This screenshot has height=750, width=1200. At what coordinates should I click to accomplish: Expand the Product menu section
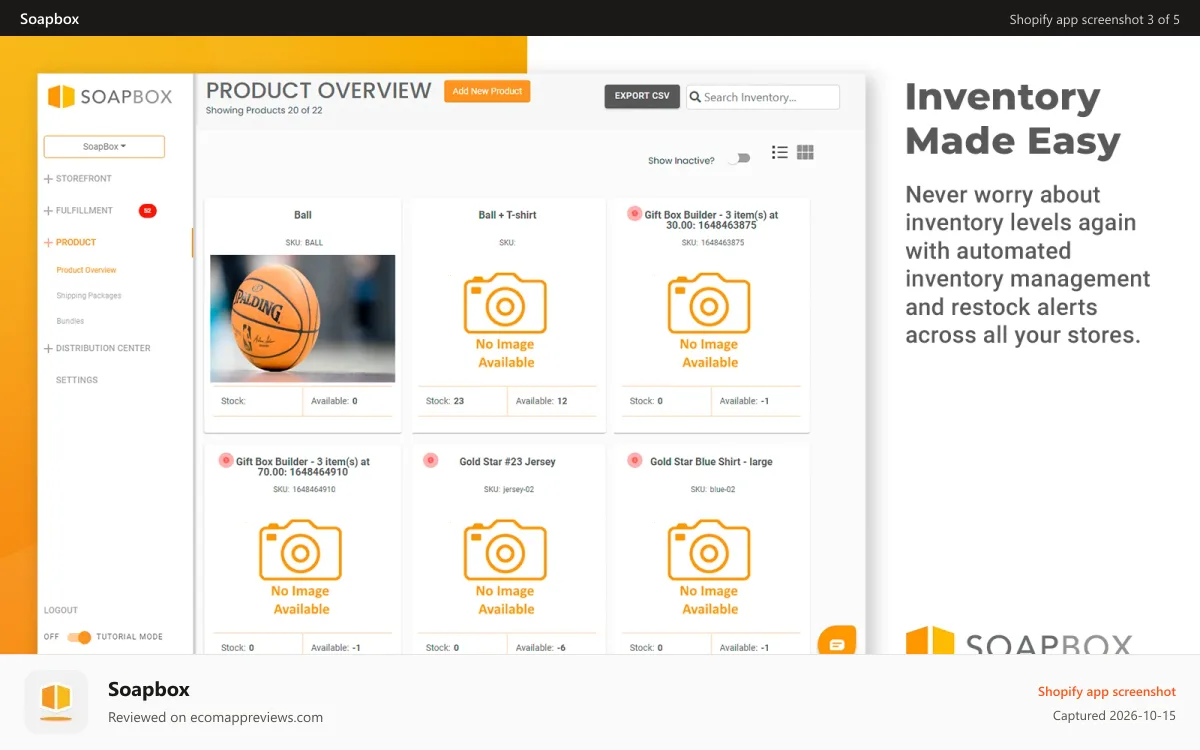click(70, 242)
